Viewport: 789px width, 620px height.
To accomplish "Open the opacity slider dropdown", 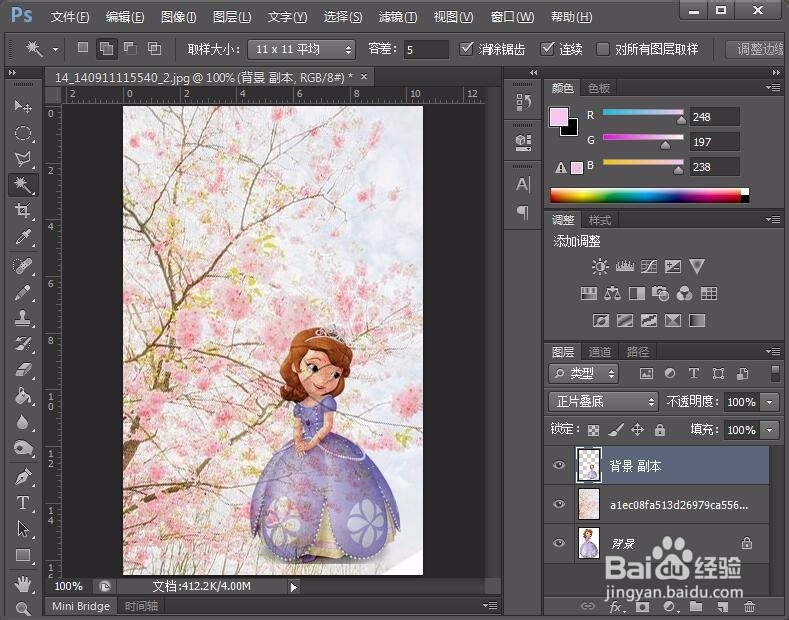I will pos(770,402).
